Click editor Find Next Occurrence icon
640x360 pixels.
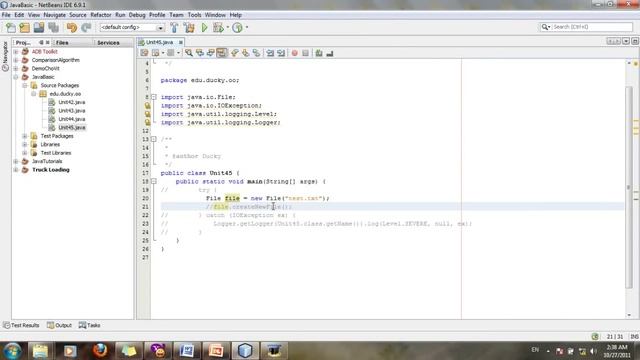pyautogui.click(x=211, y=53)
